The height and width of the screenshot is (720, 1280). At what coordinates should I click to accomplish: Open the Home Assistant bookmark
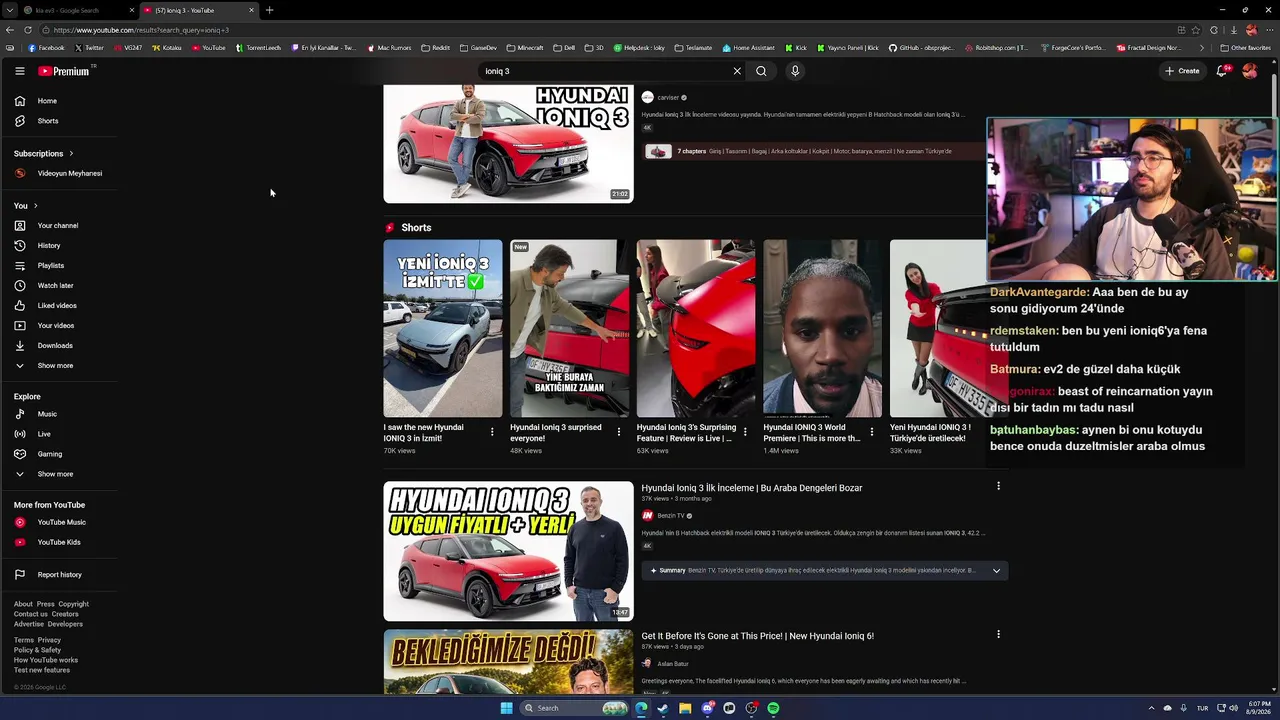[x=748, y=48]
